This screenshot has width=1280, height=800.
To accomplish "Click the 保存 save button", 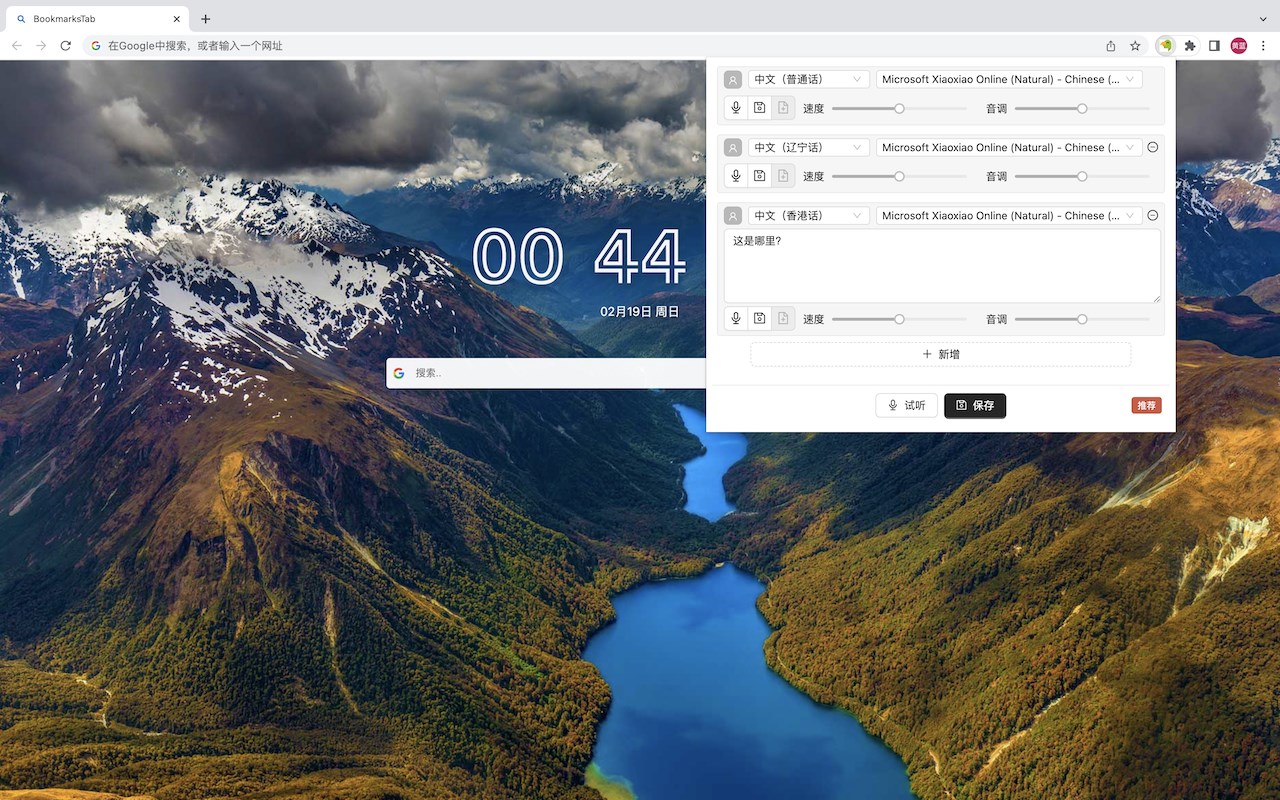I will coord(975,405).
